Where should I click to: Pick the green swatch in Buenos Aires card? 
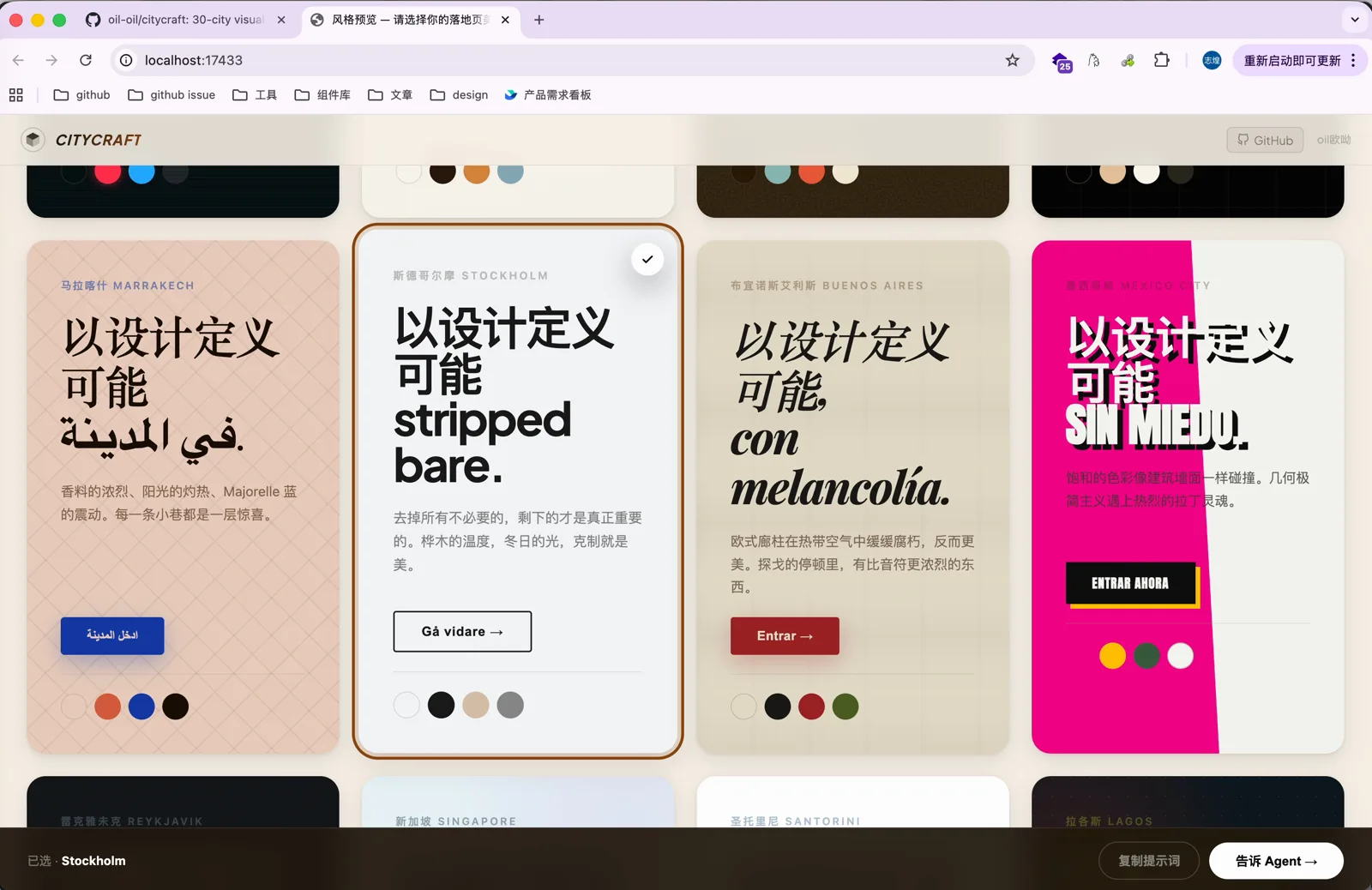tap(845, 707)
